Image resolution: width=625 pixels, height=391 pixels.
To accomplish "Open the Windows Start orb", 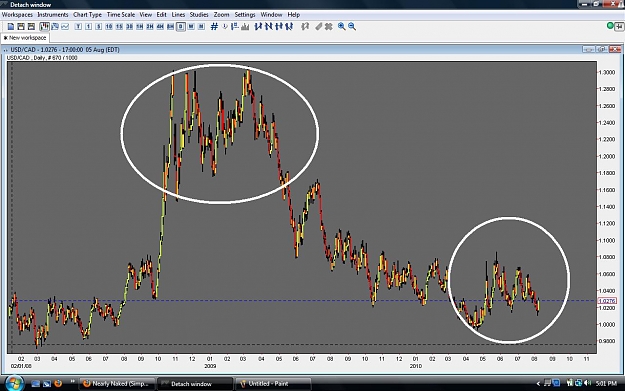I will [14, 383].
